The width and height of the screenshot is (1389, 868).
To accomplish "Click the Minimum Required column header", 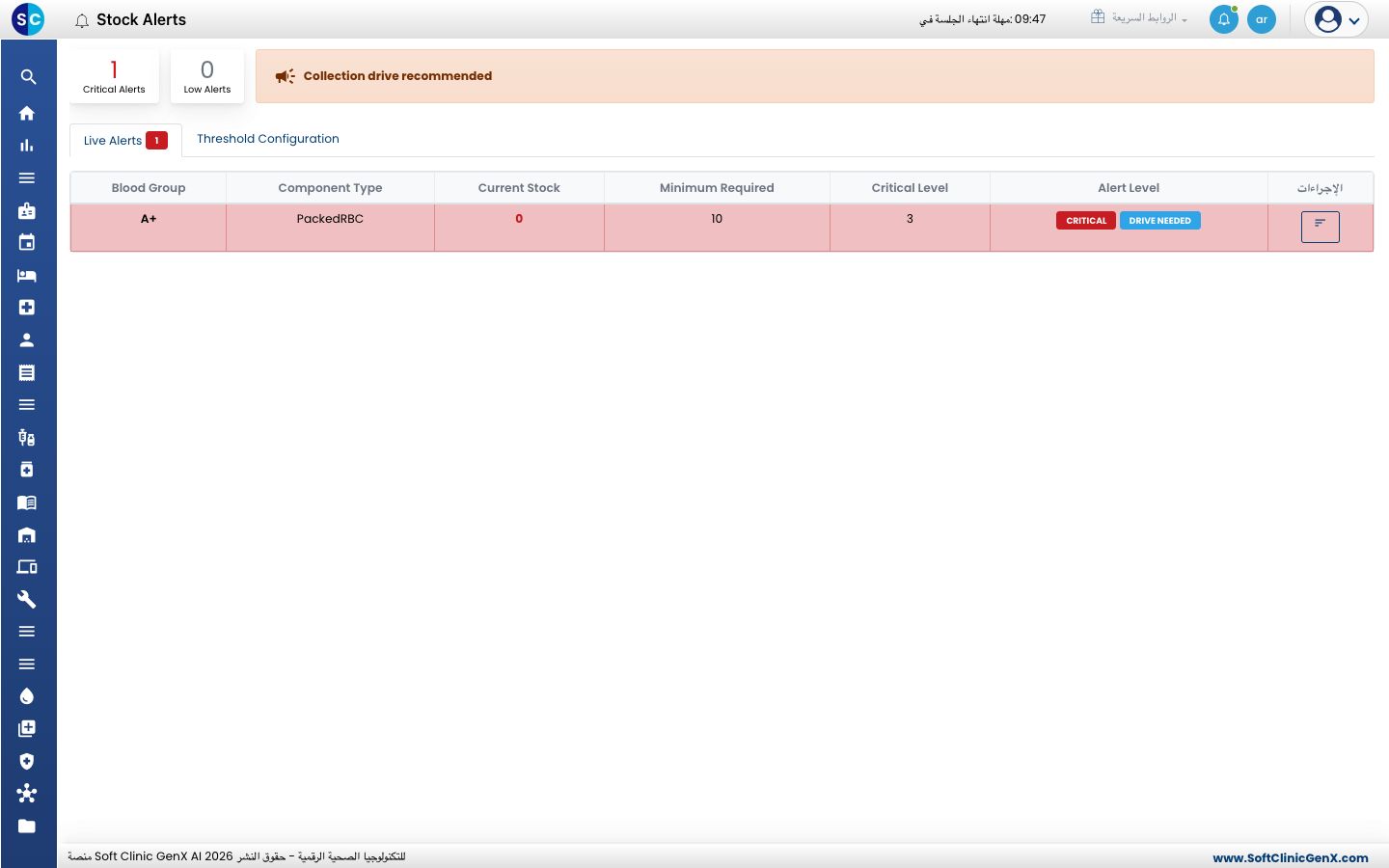I will point(717,188).
